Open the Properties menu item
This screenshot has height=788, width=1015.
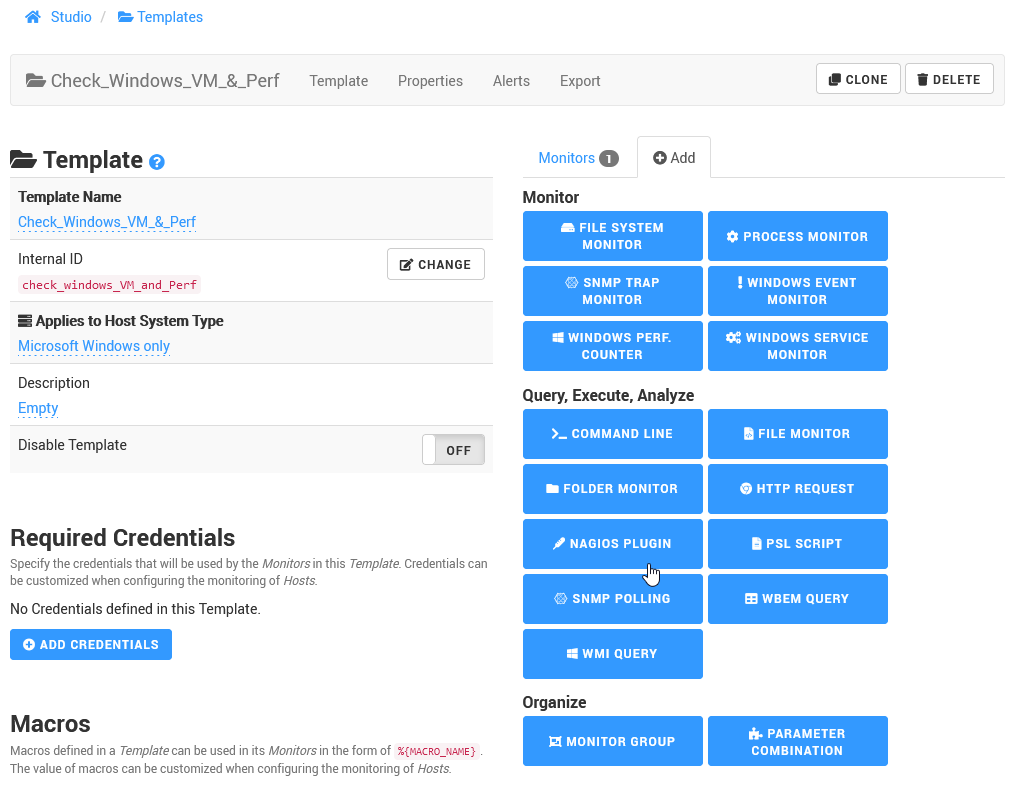(430, 81)
